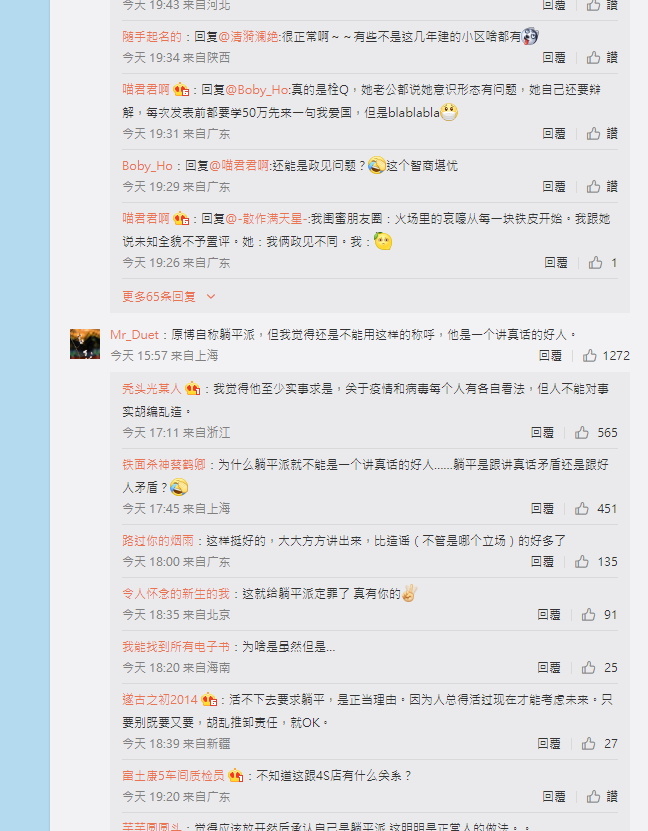648x831 pixels.
Task: Open Mr_Duet's profile avatar
Action: pyautogui.click(x=85, y=344)
